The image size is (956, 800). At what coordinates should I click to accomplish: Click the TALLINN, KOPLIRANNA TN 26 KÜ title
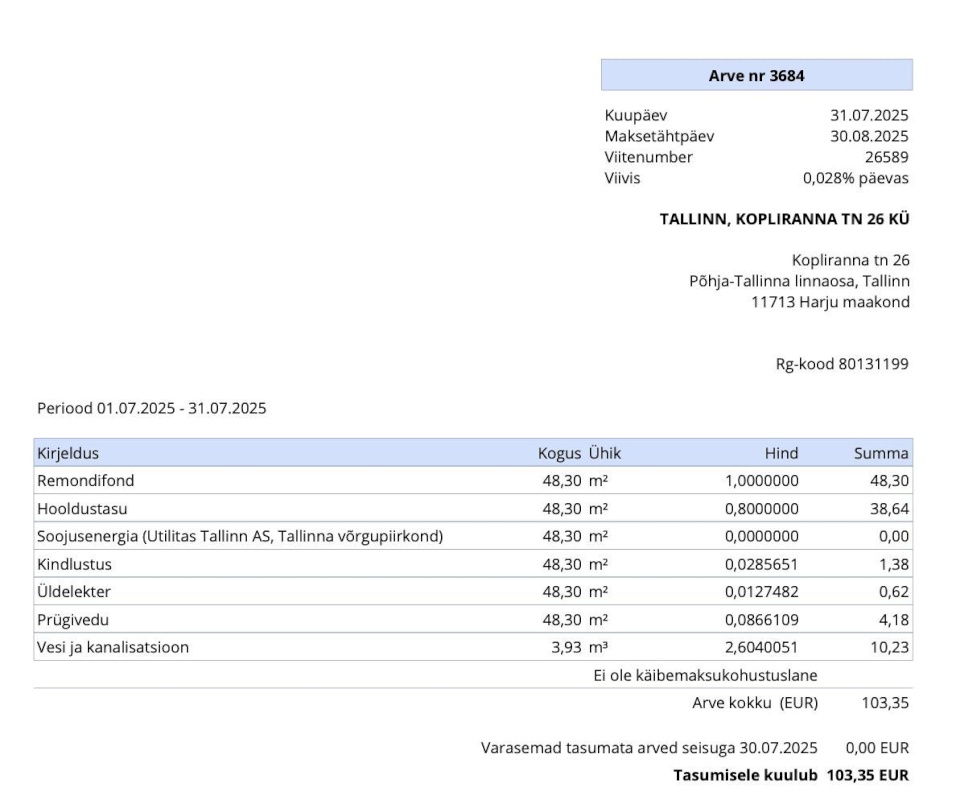pyautogui.click(x=784, y=219)
